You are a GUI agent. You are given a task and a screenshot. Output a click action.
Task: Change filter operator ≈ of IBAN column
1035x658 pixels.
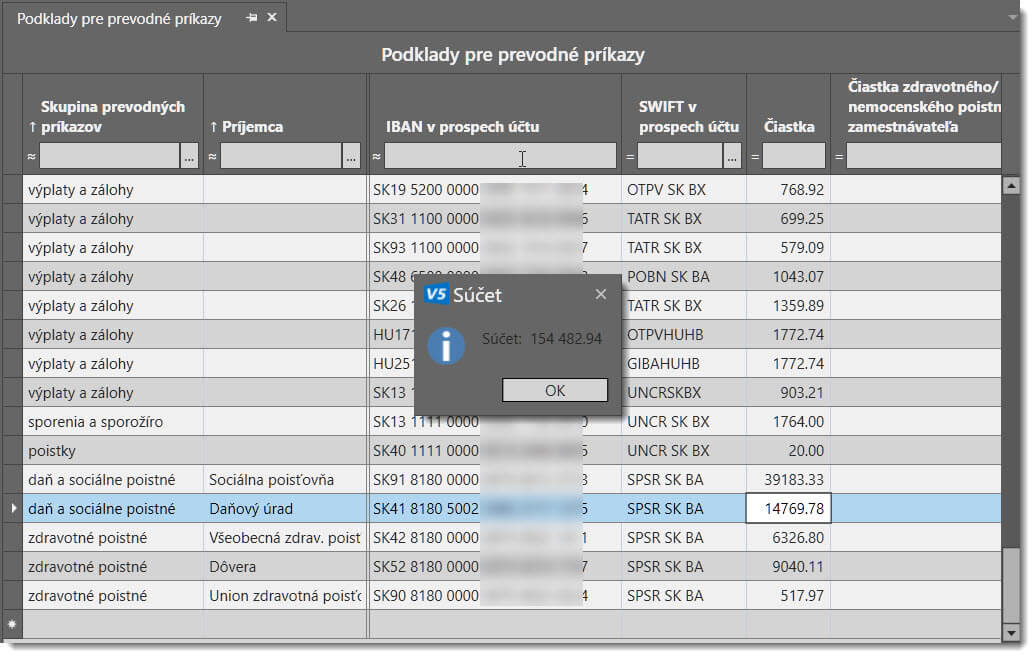376,157
